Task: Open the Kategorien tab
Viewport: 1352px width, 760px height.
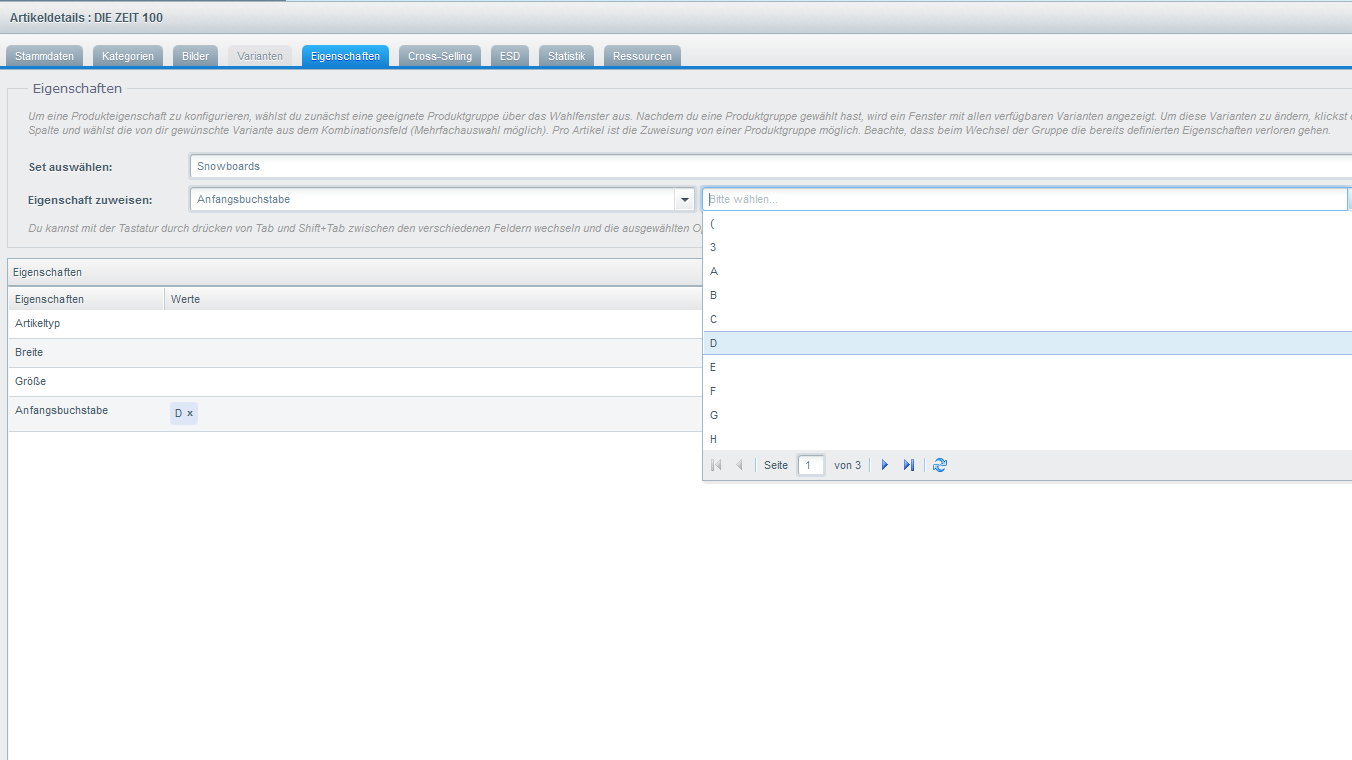Action: pyautogui.click(x=128, y=56)
